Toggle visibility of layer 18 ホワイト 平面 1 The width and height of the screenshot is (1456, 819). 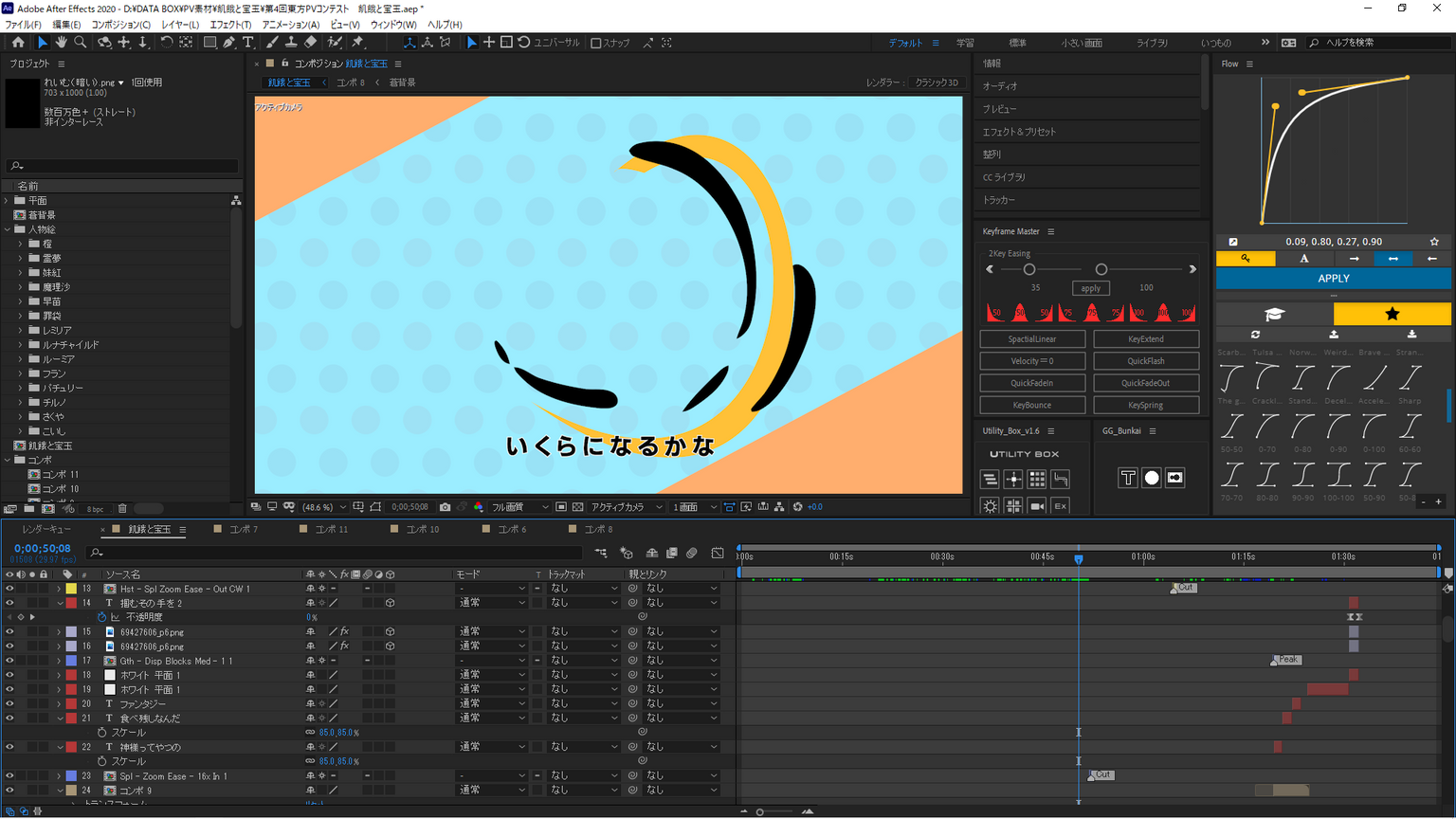coord(9,675)
